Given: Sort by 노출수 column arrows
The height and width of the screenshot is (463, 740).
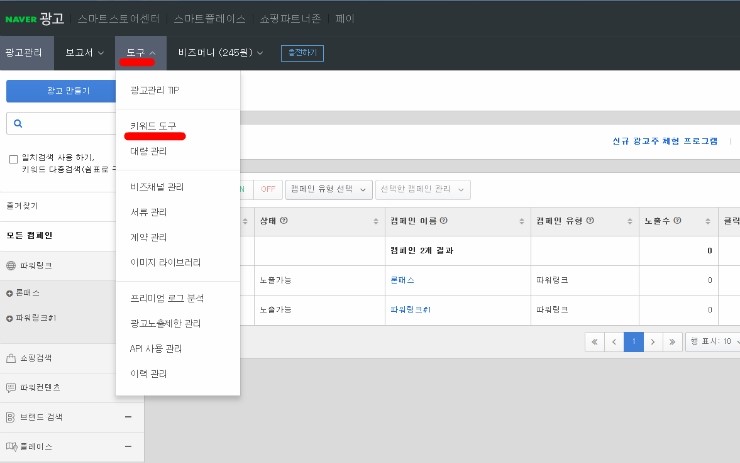Looking at the screenshot, I should [708, 221].
